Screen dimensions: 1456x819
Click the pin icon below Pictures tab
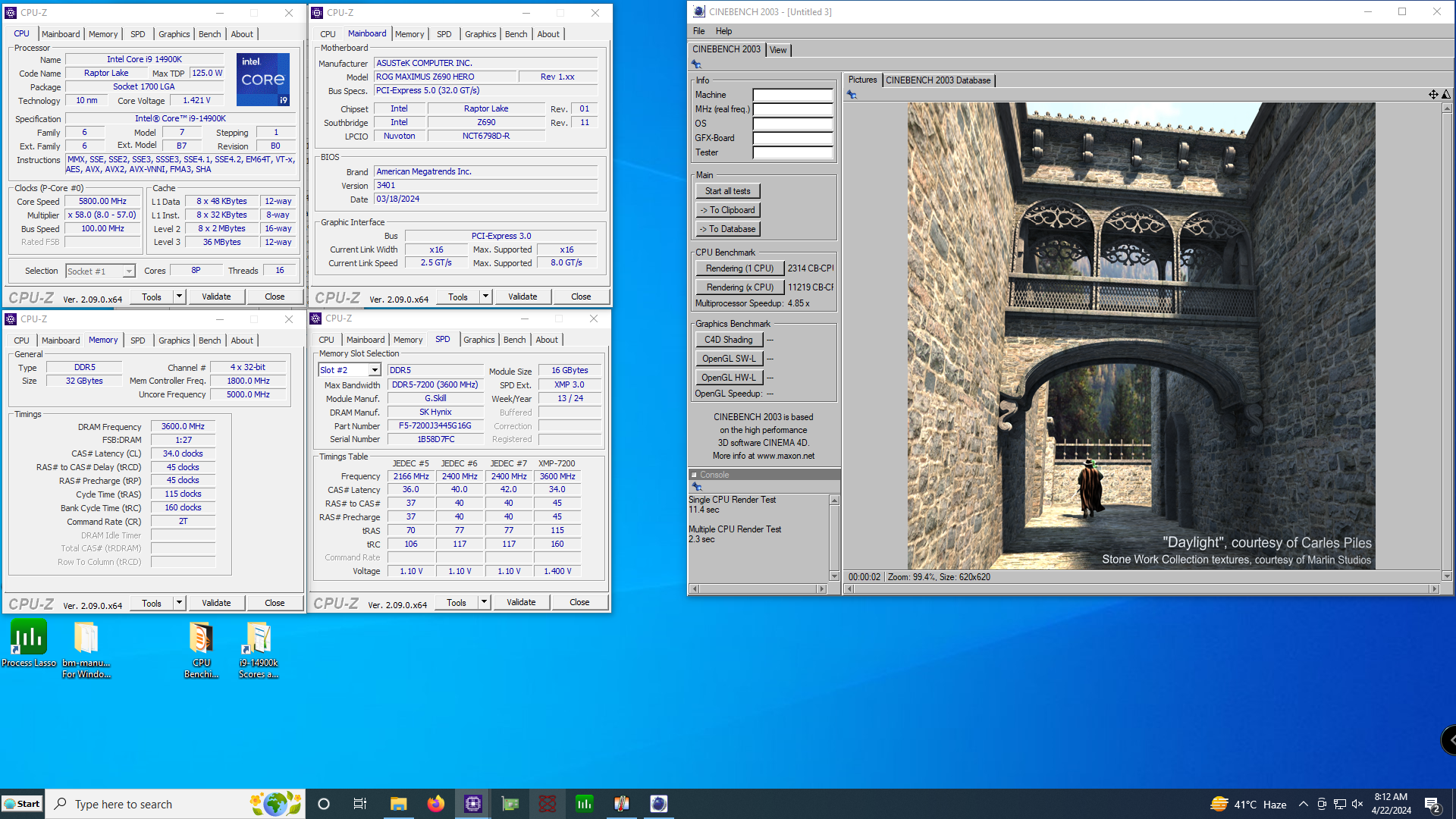click(x=852, y=95)
